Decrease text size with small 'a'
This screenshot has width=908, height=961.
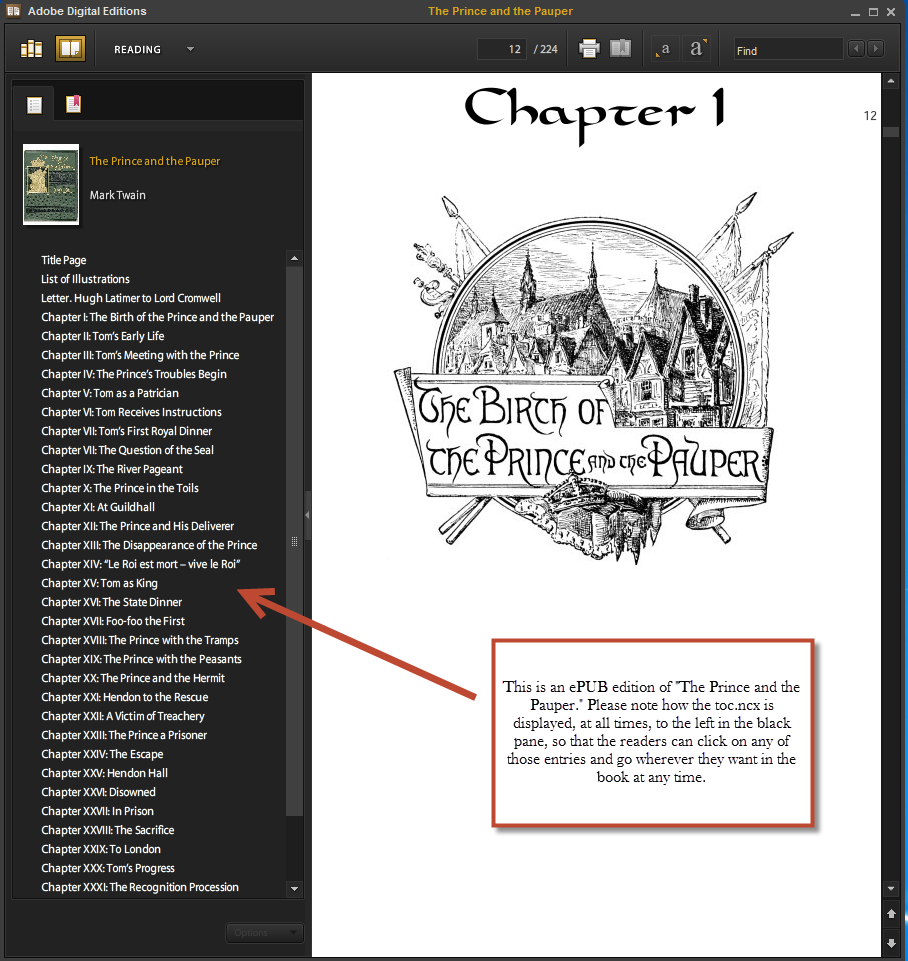pyautogui.click(x=665, y=49)
